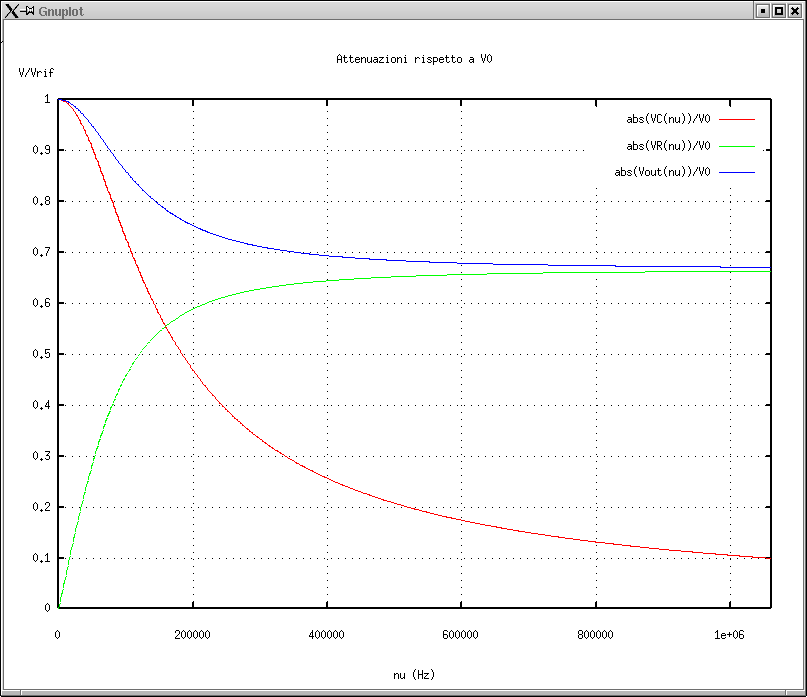807x697 pixels.
Task: Click the red line sample in legend
Action: [x=736, y=119]
